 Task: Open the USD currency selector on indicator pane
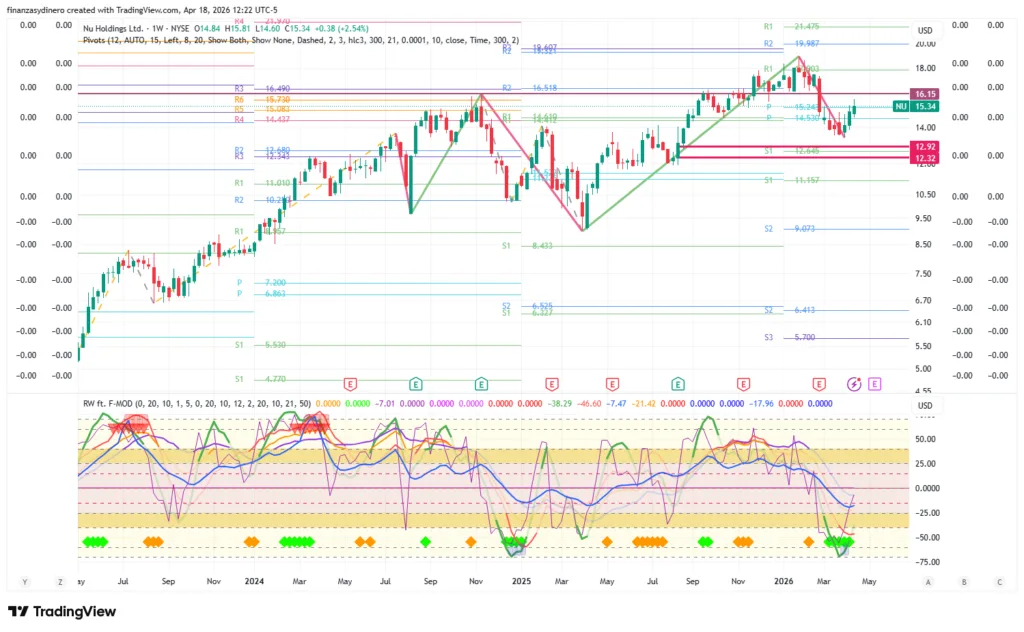coord(924,406)
